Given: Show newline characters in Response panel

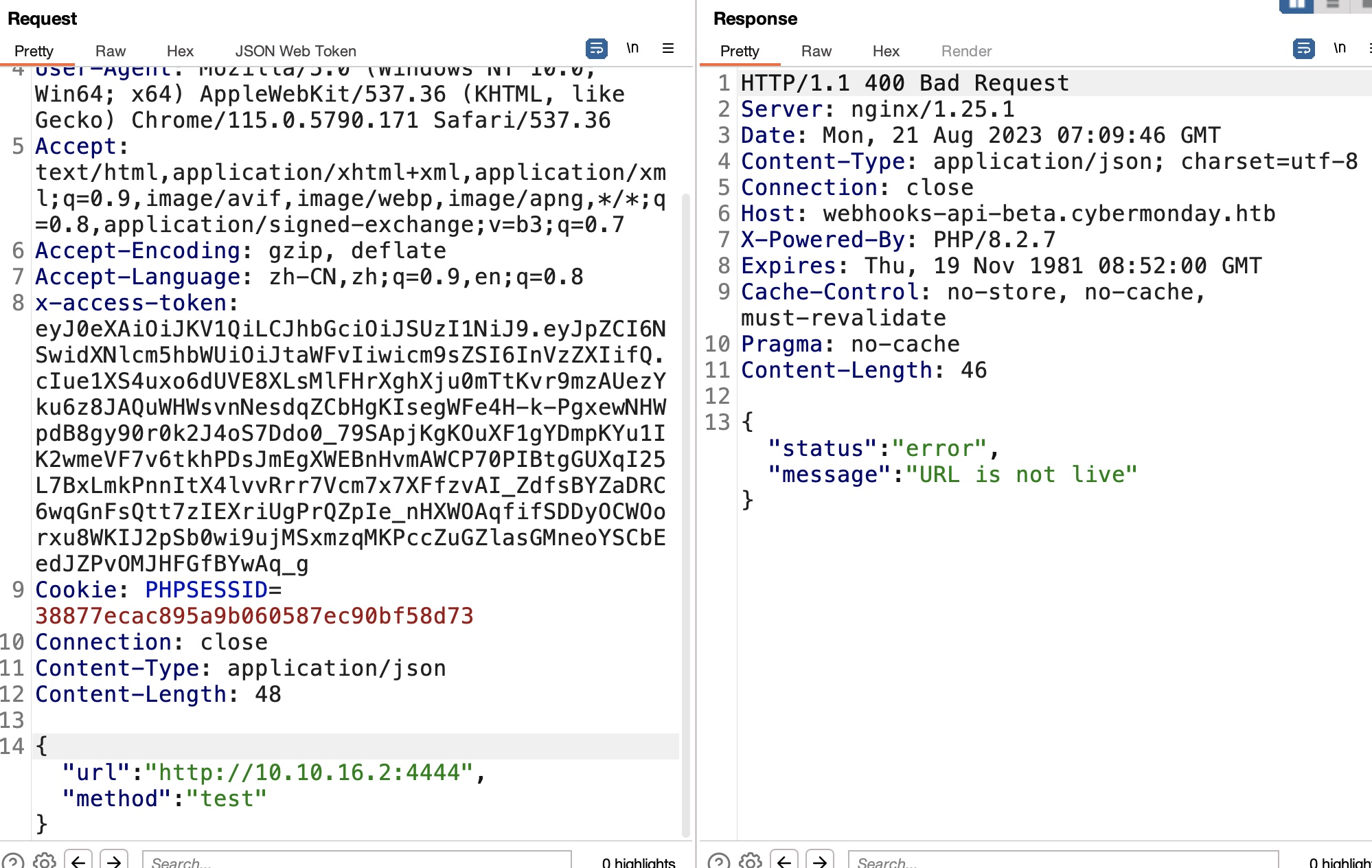Looking at the screenshot, I should click(x=1339, y=49).
